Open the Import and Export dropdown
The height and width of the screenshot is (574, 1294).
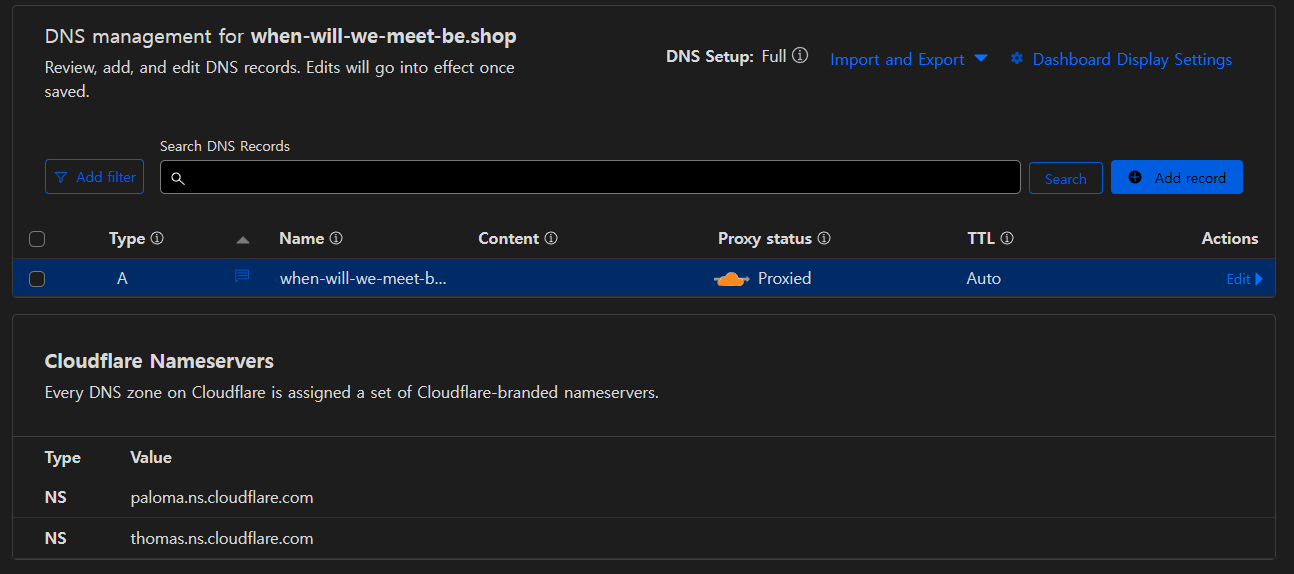pos(908,60)
